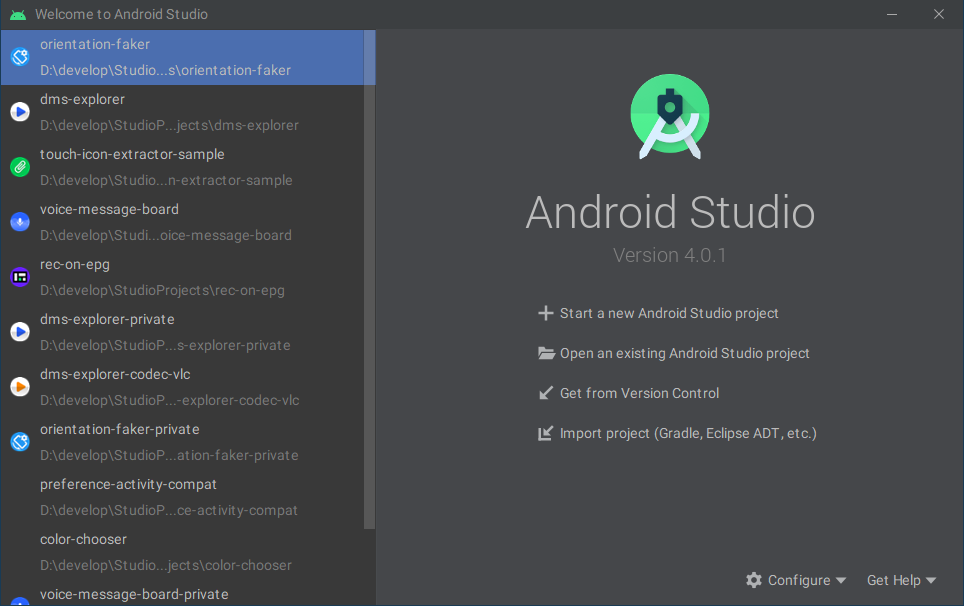Open the Configure menu label
964x606 pixels.
point(799,580)
